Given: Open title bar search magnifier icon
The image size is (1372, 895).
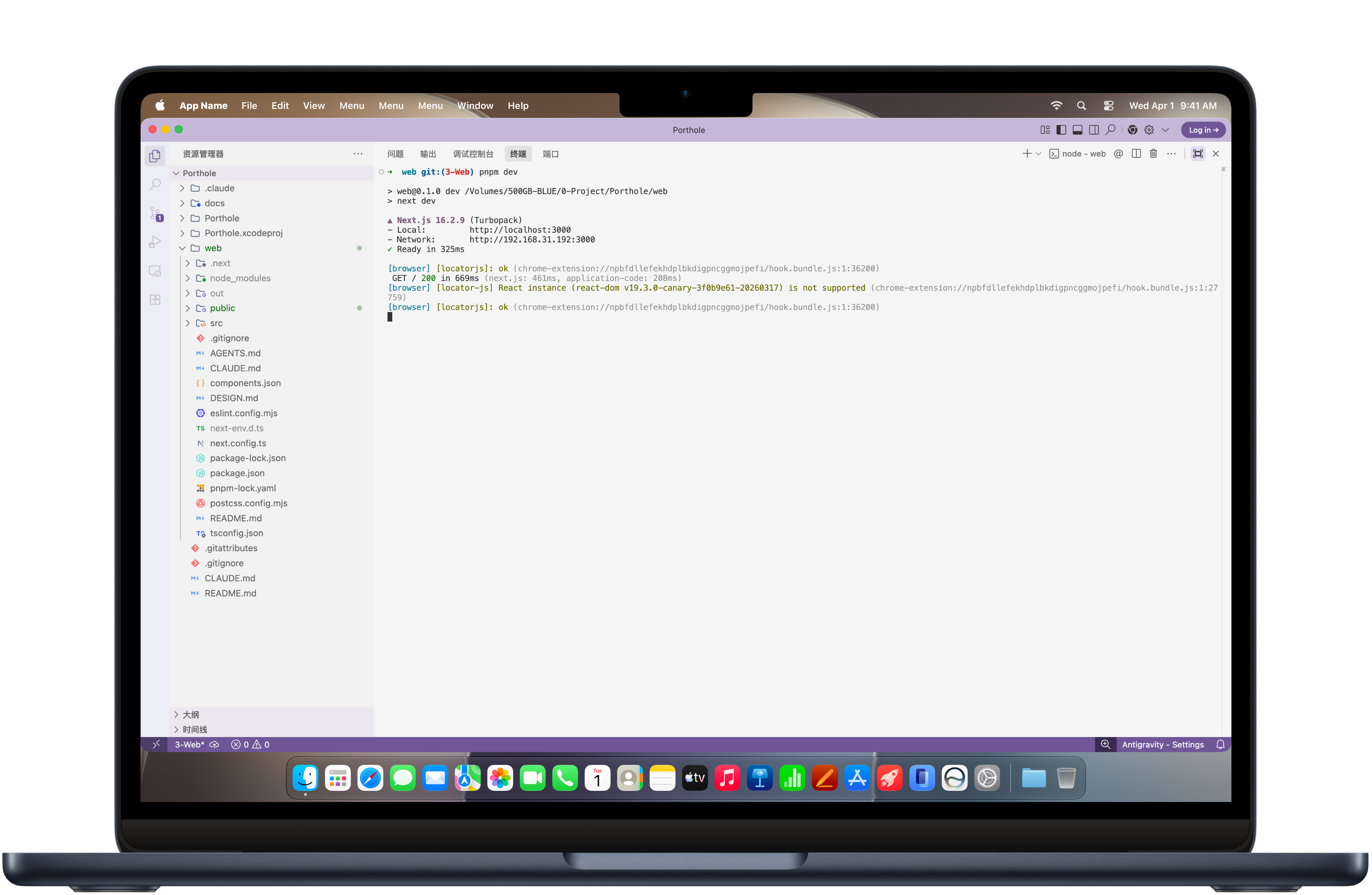Looking at the screenshot, I should pyautogui.click(x=1110, y=130).
